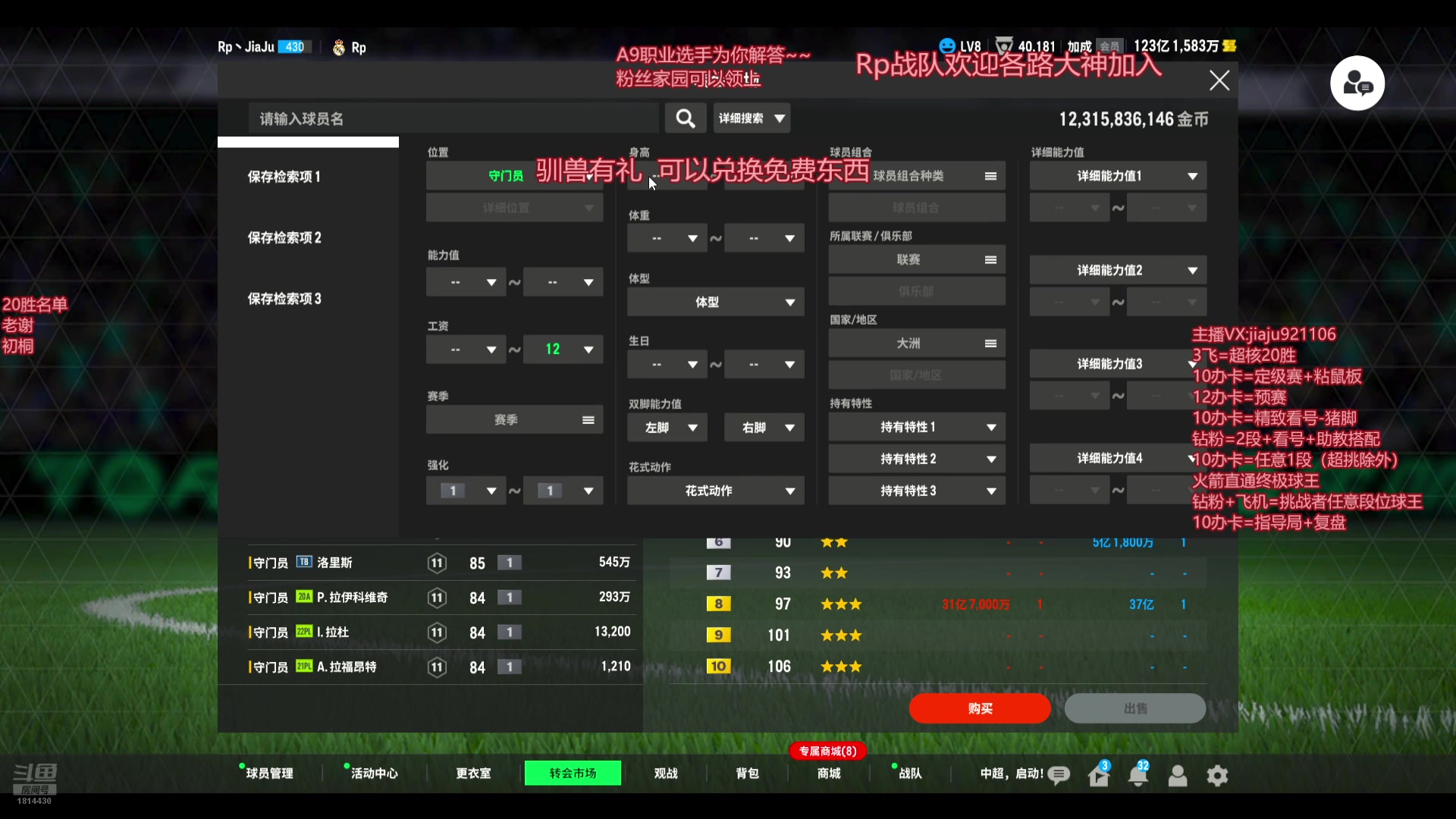The width and height of the screenshot is (1456, 819).
Task: Expand the 详细搜索 dropdown
Action: 752,118
